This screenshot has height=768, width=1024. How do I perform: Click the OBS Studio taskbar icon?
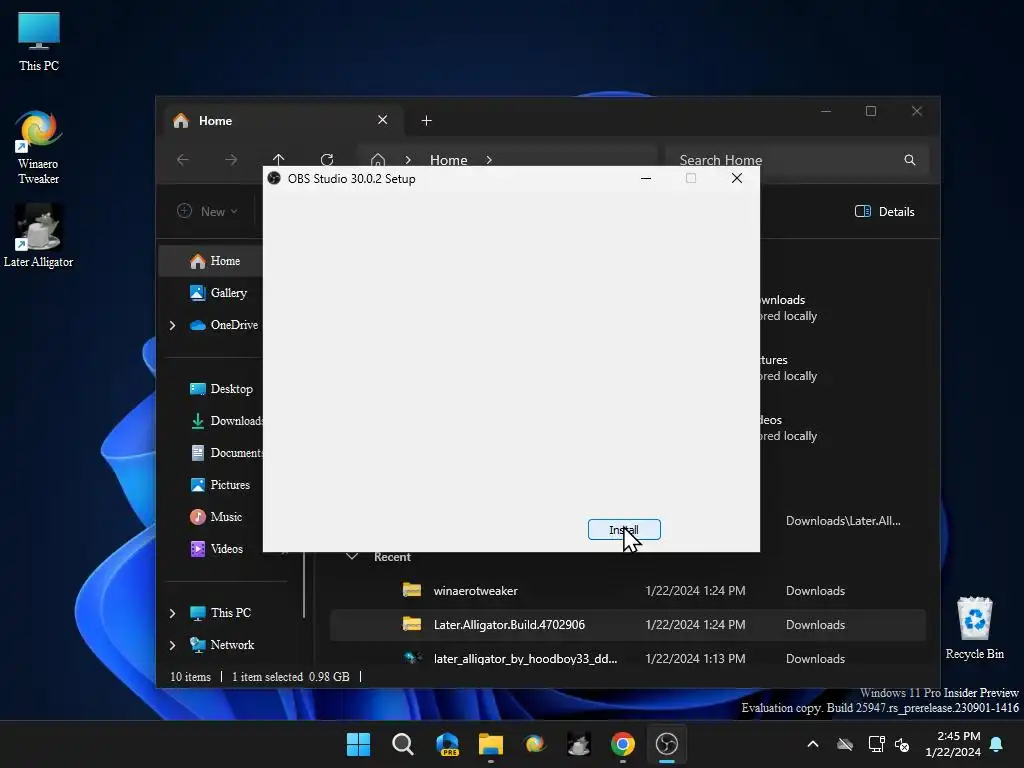666,744
